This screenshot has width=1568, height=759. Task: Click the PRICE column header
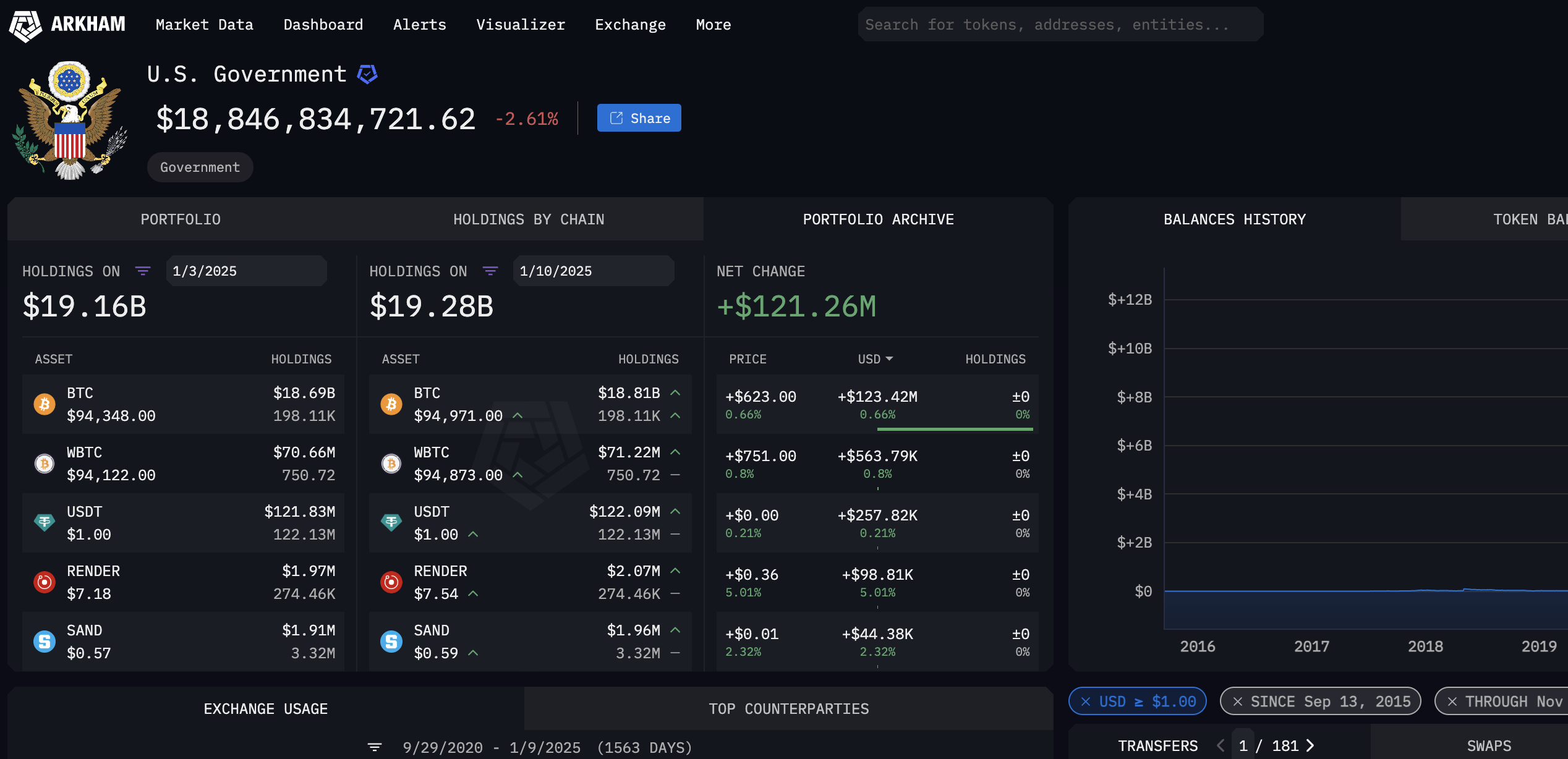click(x=748, y=359)
